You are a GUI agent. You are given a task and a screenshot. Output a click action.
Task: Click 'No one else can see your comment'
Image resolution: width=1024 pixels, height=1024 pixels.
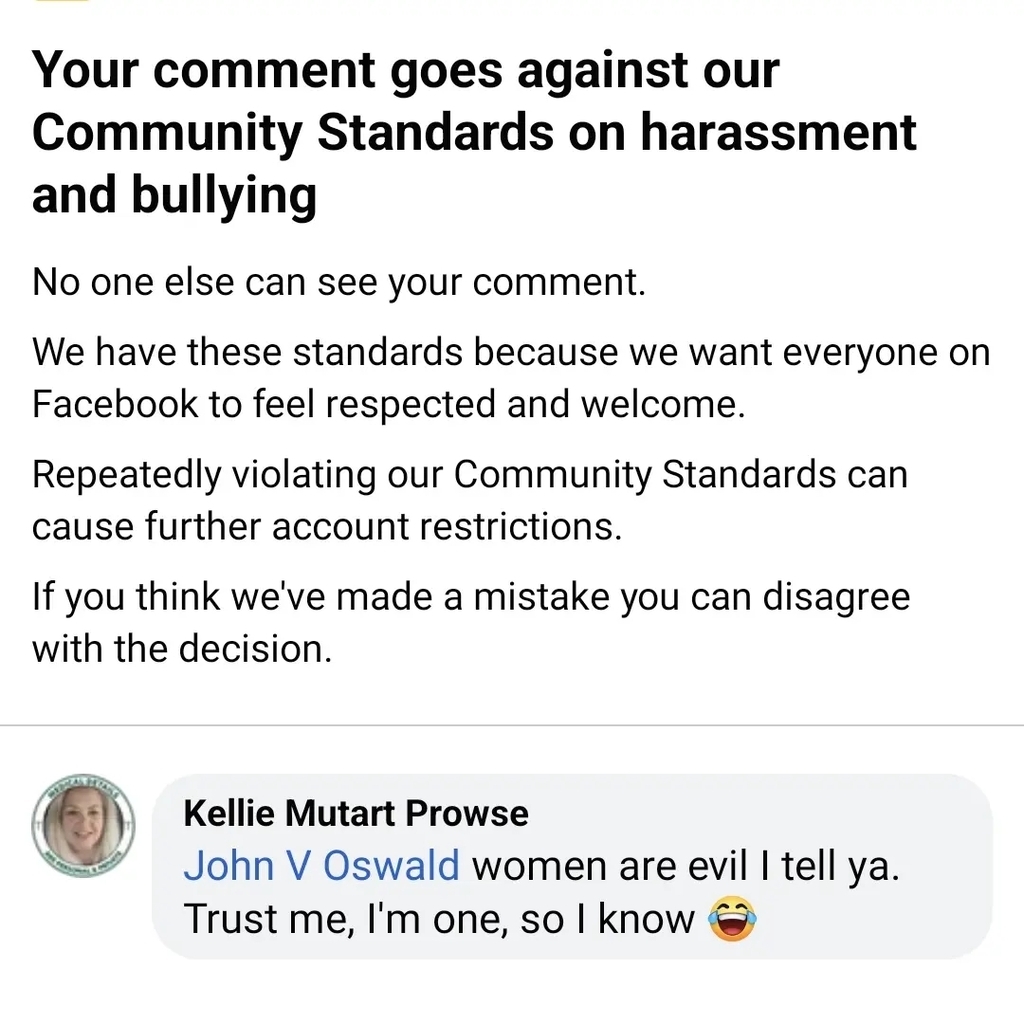pos(339,283)
